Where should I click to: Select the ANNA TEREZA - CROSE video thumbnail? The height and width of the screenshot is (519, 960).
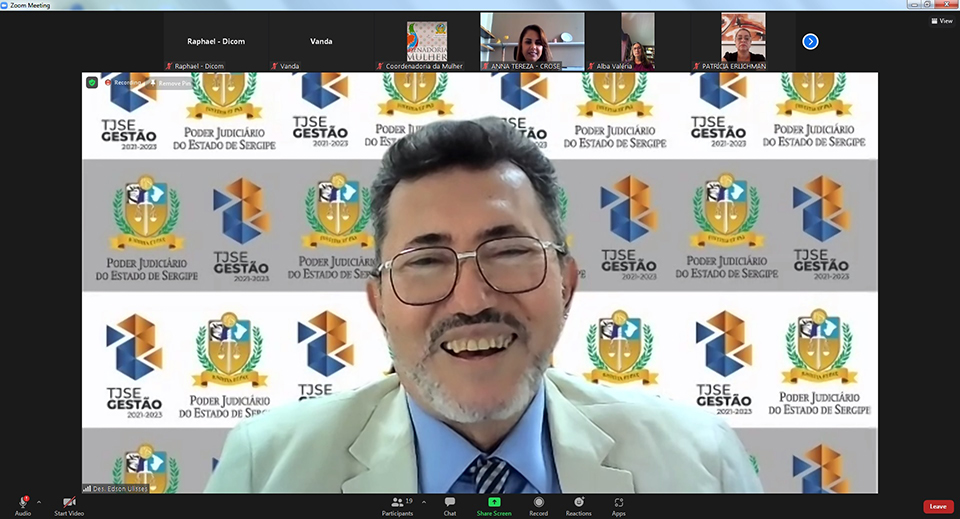pyautogui.click(x=532, y=41)
